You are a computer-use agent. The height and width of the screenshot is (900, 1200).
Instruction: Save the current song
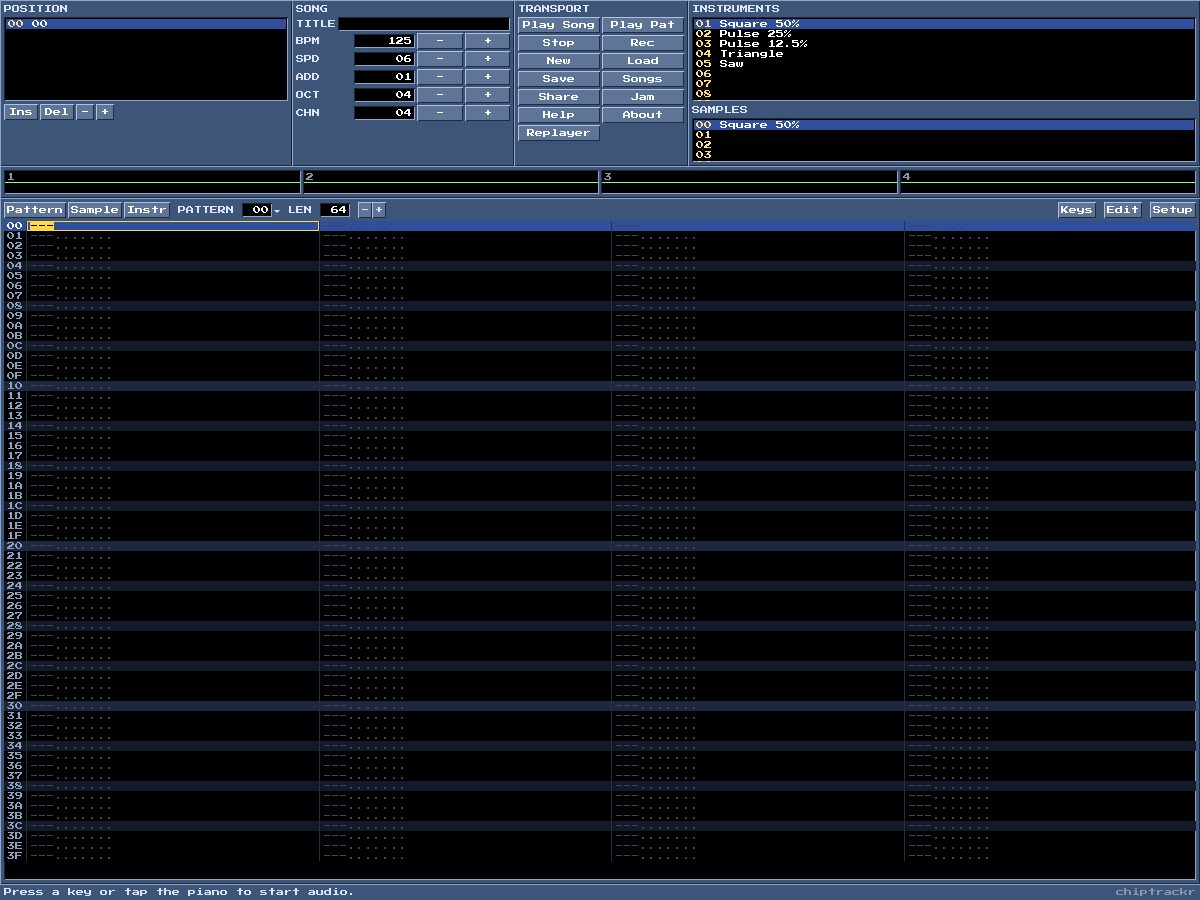click(558, 79)
